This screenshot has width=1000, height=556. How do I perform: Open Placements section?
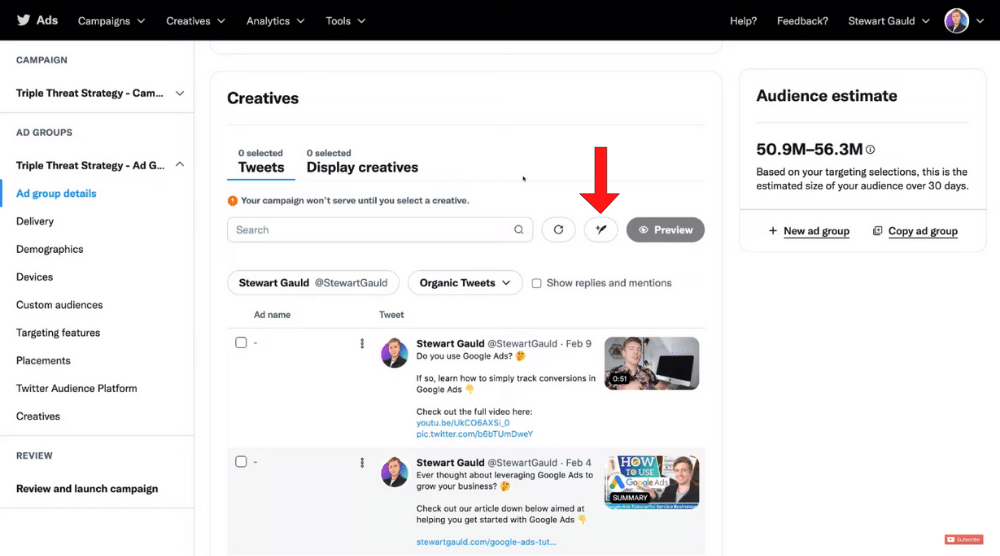click(x=43, y=360)
